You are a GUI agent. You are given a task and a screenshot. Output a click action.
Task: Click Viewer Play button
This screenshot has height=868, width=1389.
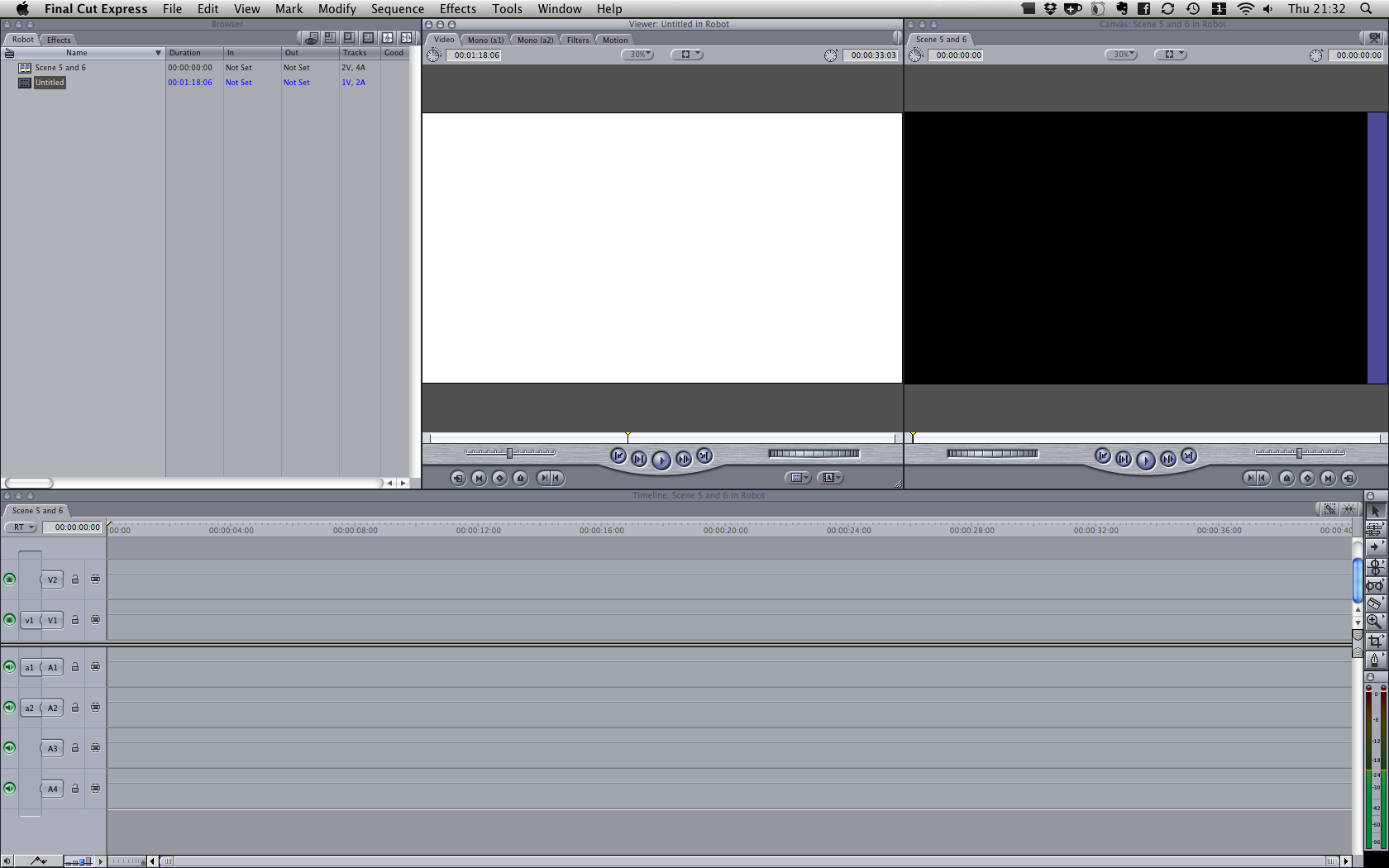tap(661, 460)
